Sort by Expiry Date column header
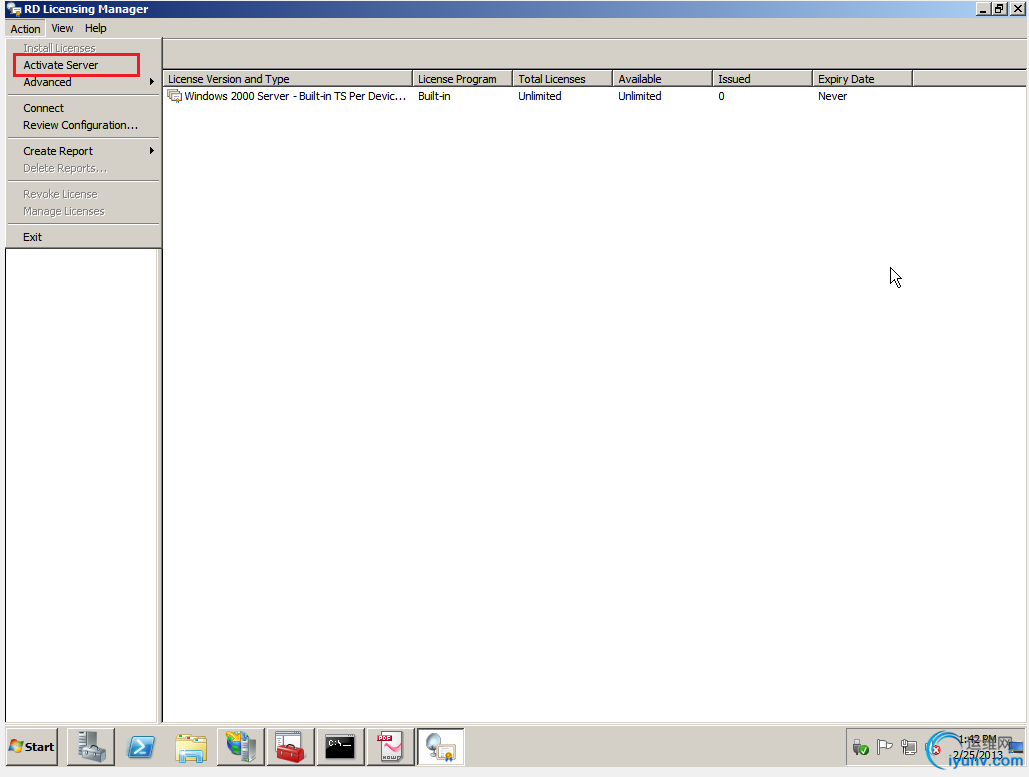The image size is (1029, 777). [862, 79]
